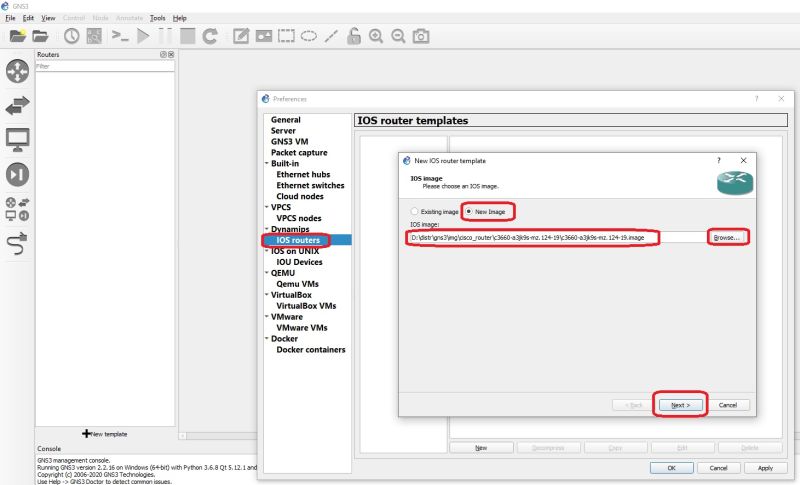The width and height of the screenshot is (800, 485).
Task: Collapse the IOS on UNIX section
Action: point(267,251)
